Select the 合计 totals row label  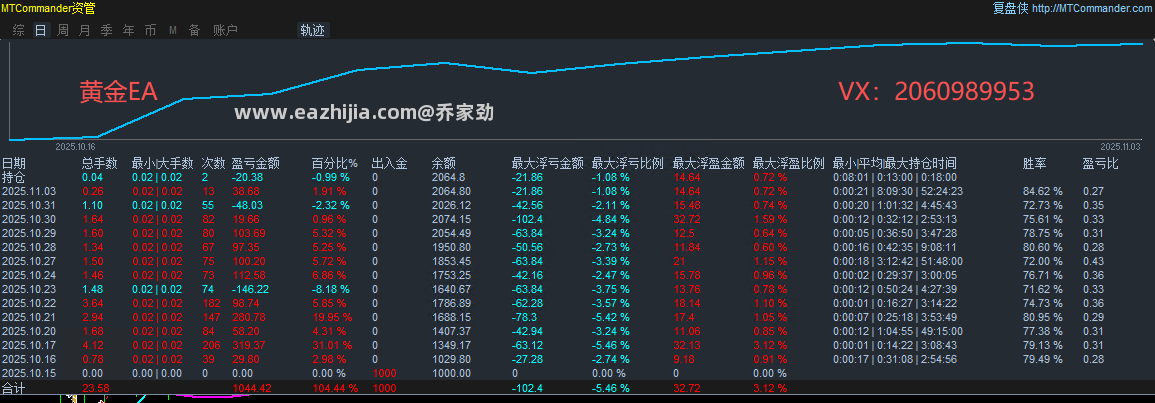point(14,388)
